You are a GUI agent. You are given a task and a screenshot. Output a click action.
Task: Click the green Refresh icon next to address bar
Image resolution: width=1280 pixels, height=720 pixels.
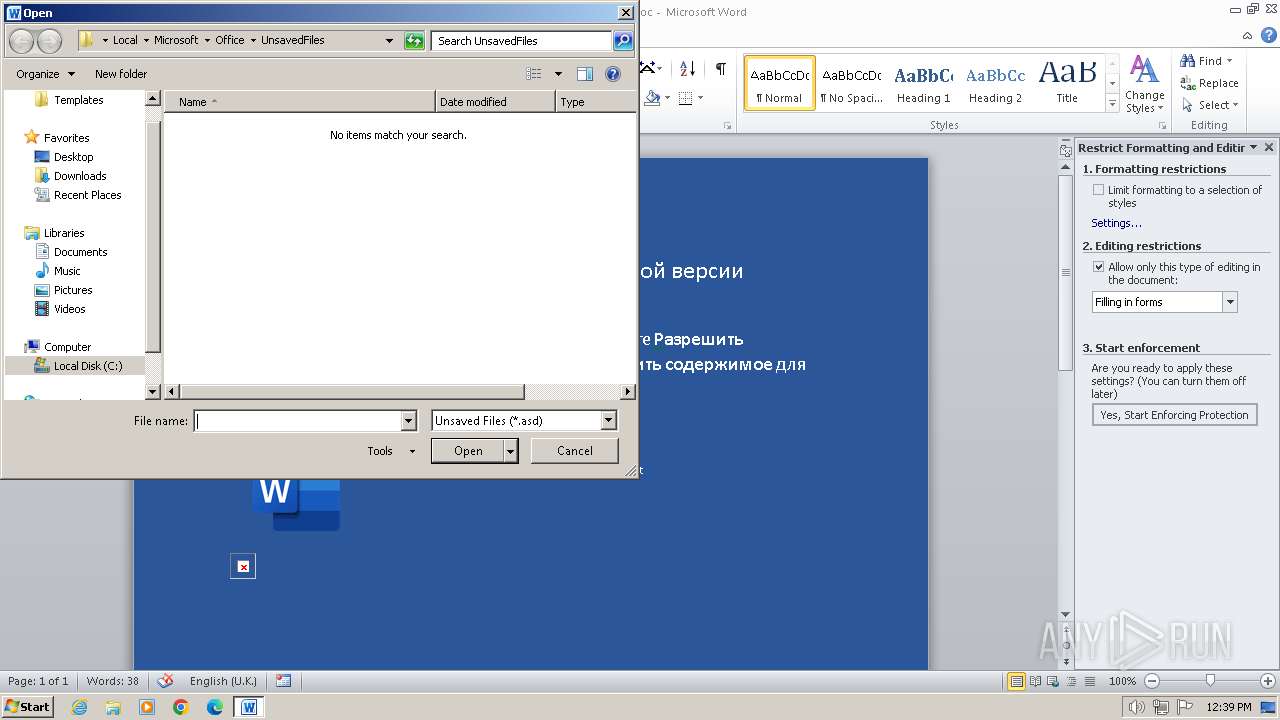click(x=414, y=41)
